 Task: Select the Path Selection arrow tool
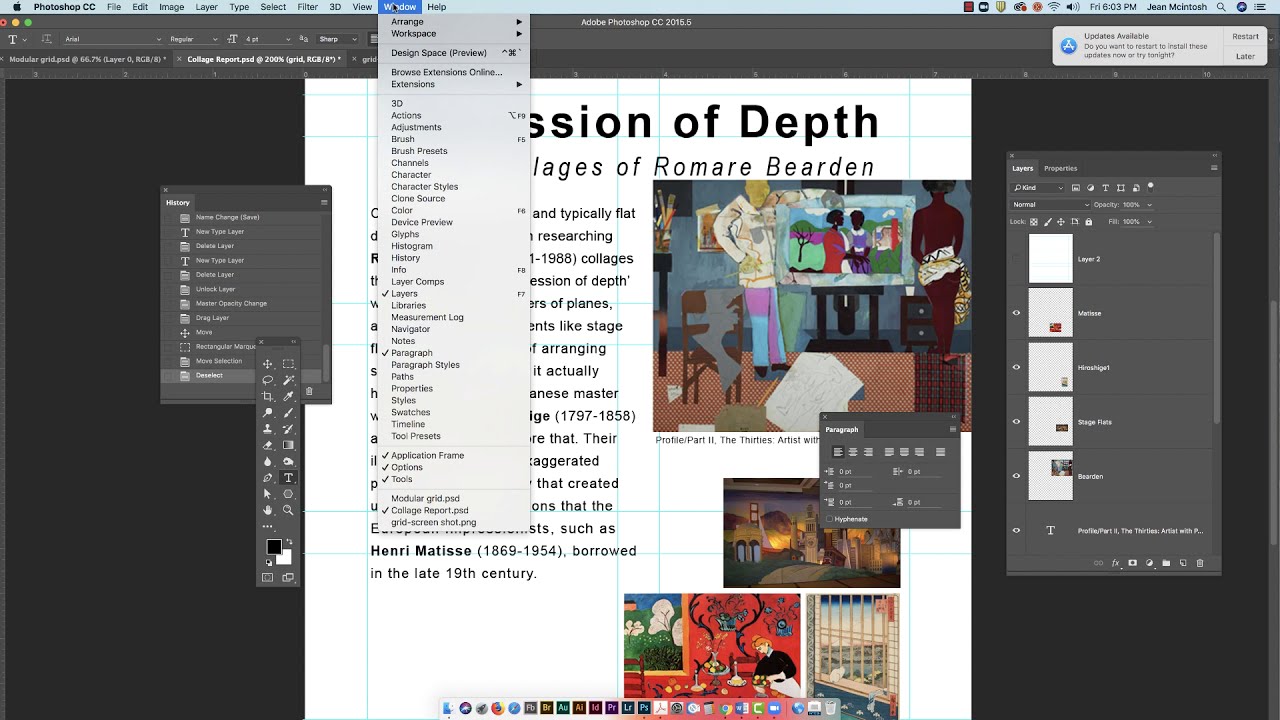pos(268,494)
